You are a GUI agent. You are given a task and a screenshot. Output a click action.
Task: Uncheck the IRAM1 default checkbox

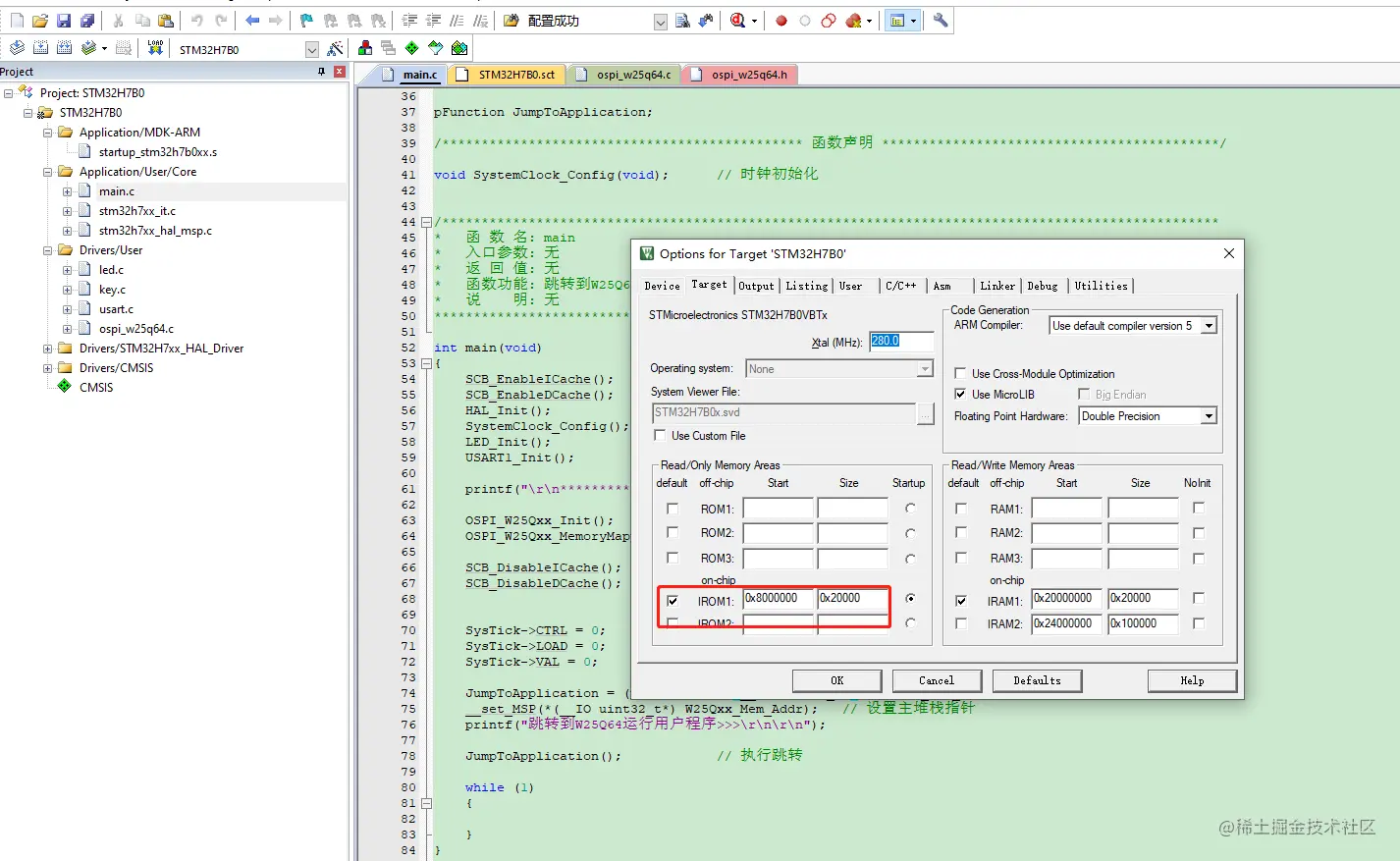coord(961,601)
